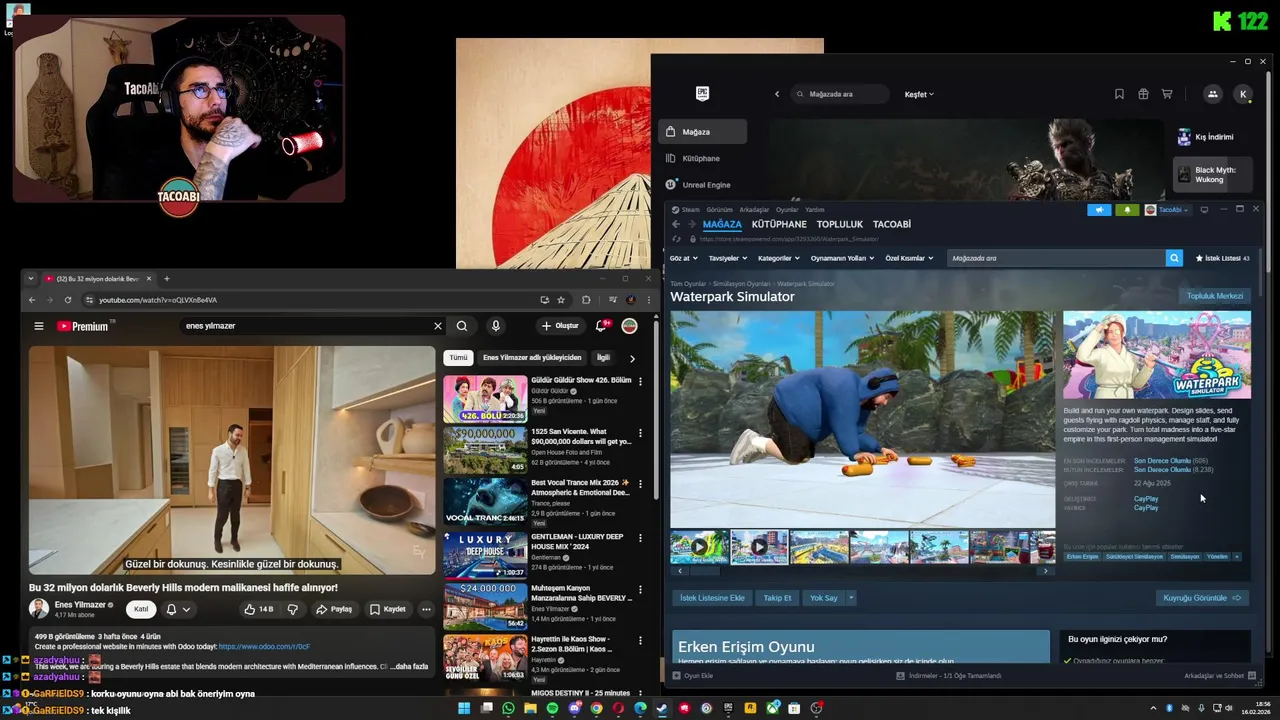Select Unreal Engine in Epic sidebar

pyautogui.click(x=706, y=185)
